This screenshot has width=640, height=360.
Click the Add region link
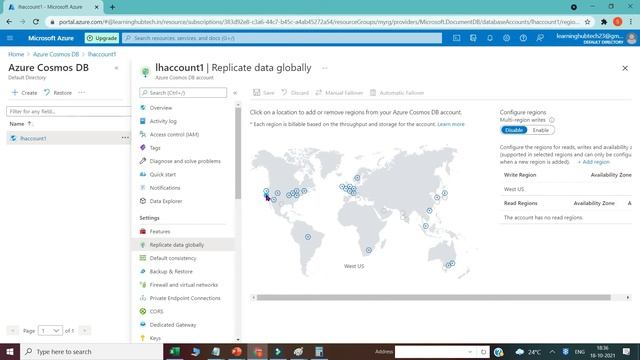click(x=593, y=162)
